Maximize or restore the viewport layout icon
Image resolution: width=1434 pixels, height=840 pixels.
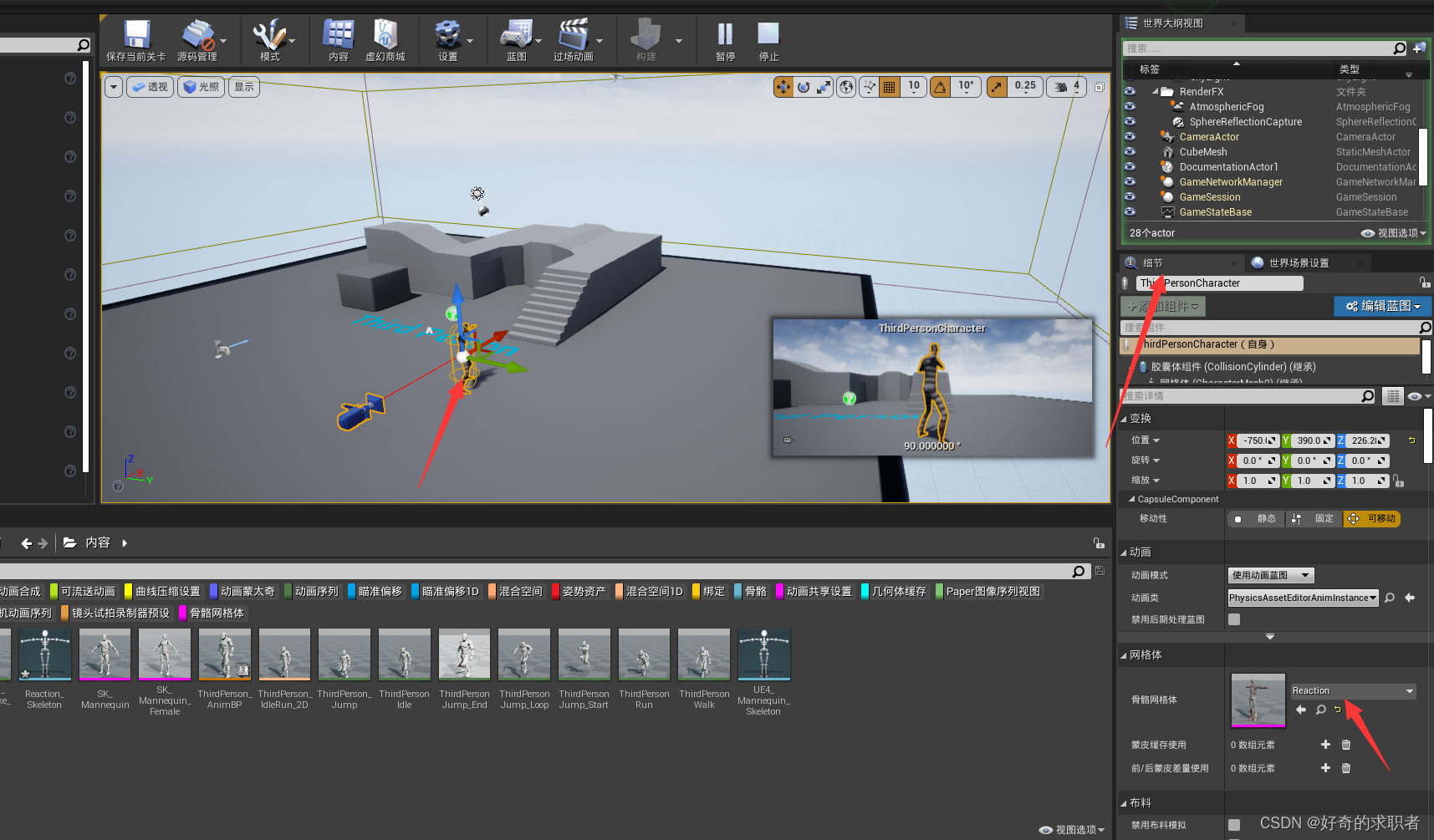(x=1099, y=87)
